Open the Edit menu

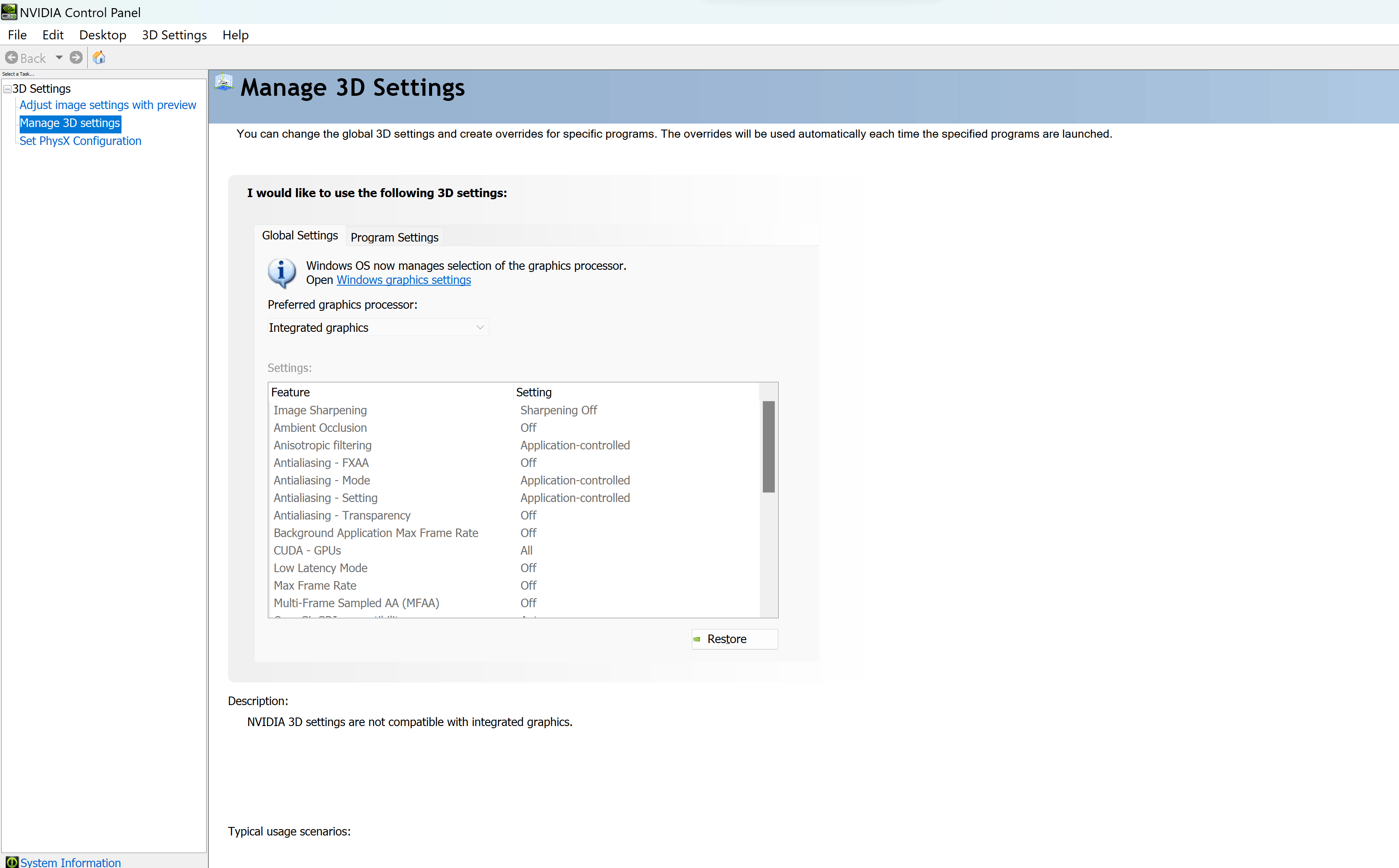pos(53,35)
